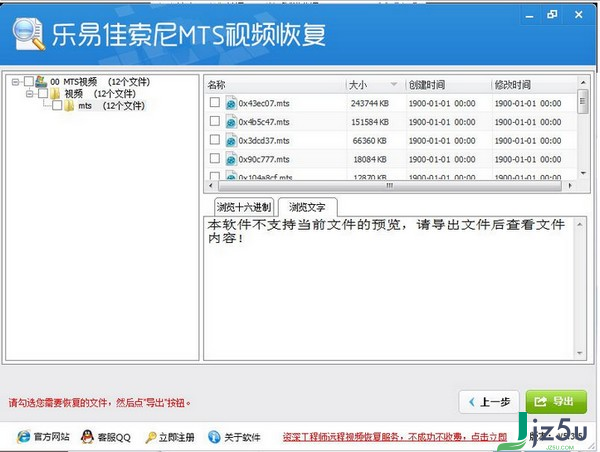Image resolution: width=600 pixels, height=452 pixels.
Task: Click the file icon of 0x4b5c47.mts
Action: click(x=231, y=122)
